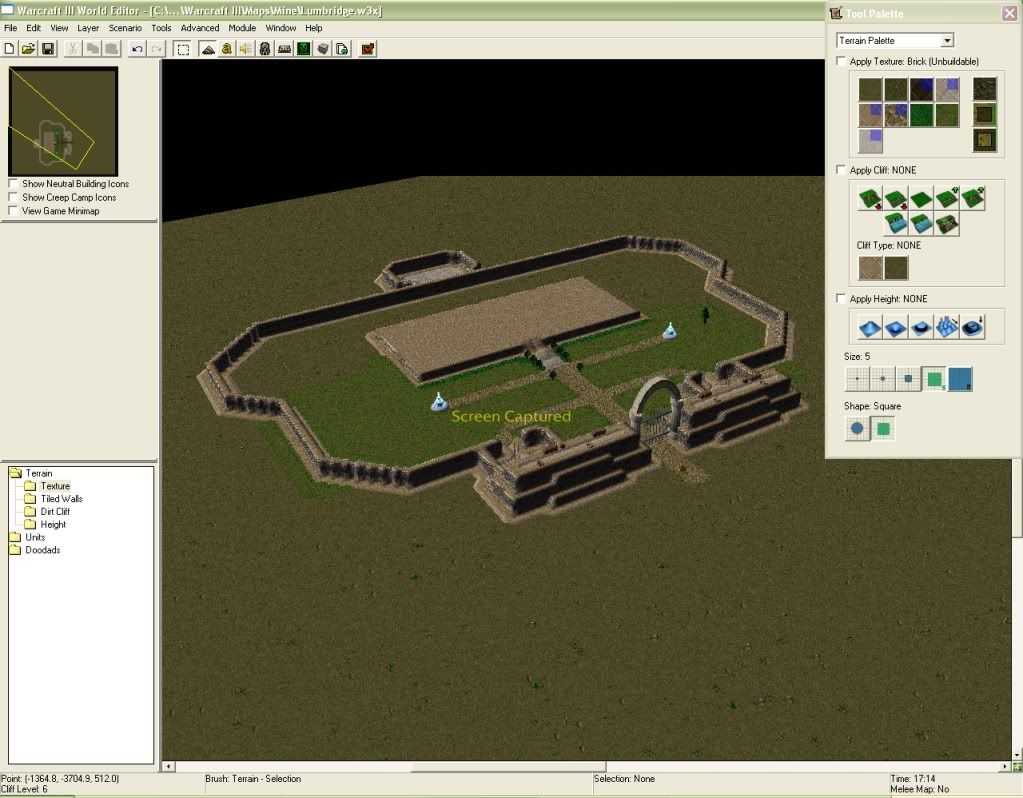
Task: Select the Raise height tool
Action: (870, 327)
